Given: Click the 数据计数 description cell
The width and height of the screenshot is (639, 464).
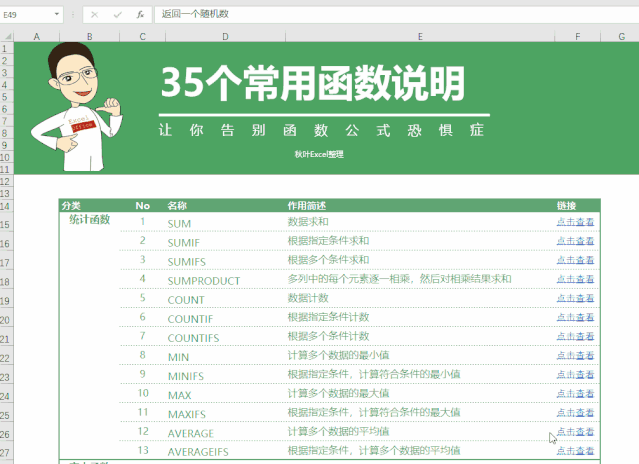Looking at the screenshot, I should 308,298.
